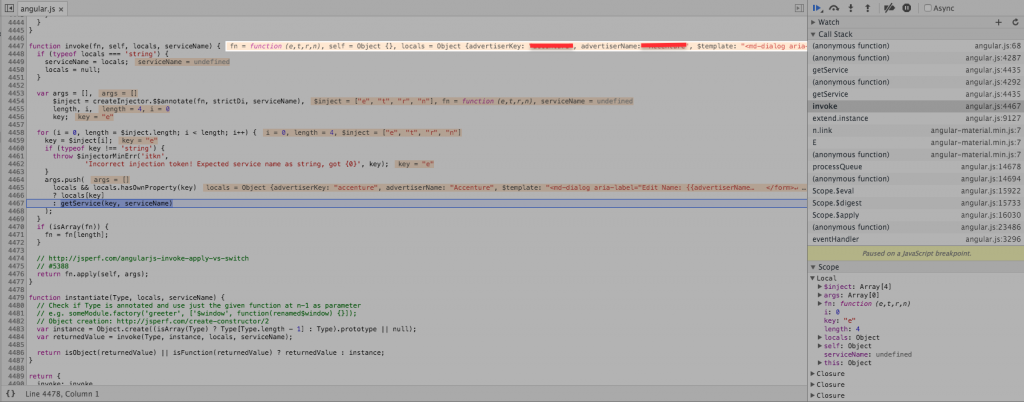Select the Scope.$eval stack frame
This screenshot has height=402, width=1024.
coord(916,191)
